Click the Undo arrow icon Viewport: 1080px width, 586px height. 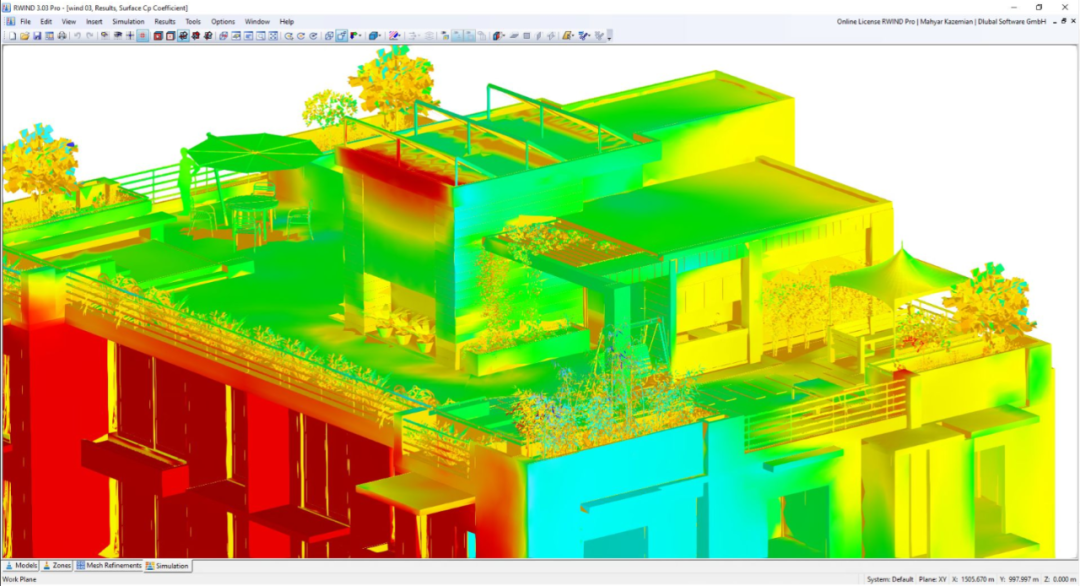point(77,36)
